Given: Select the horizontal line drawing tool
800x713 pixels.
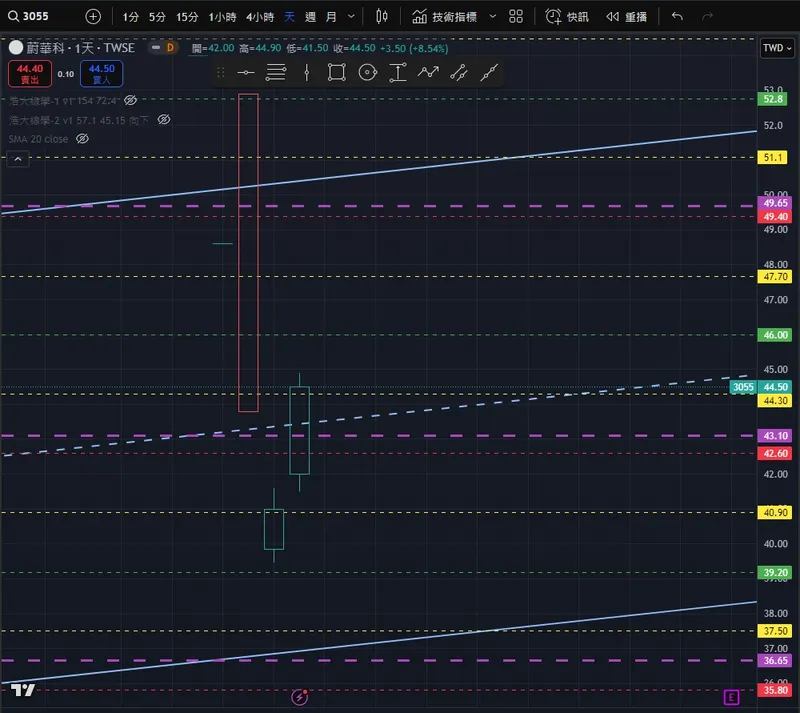Looking at the screenshot, I should point(246,71).
